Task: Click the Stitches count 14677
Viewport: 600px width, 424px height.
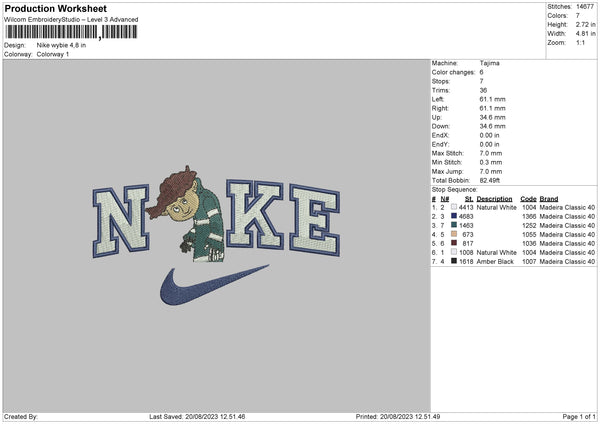Action: click(585, 7)
